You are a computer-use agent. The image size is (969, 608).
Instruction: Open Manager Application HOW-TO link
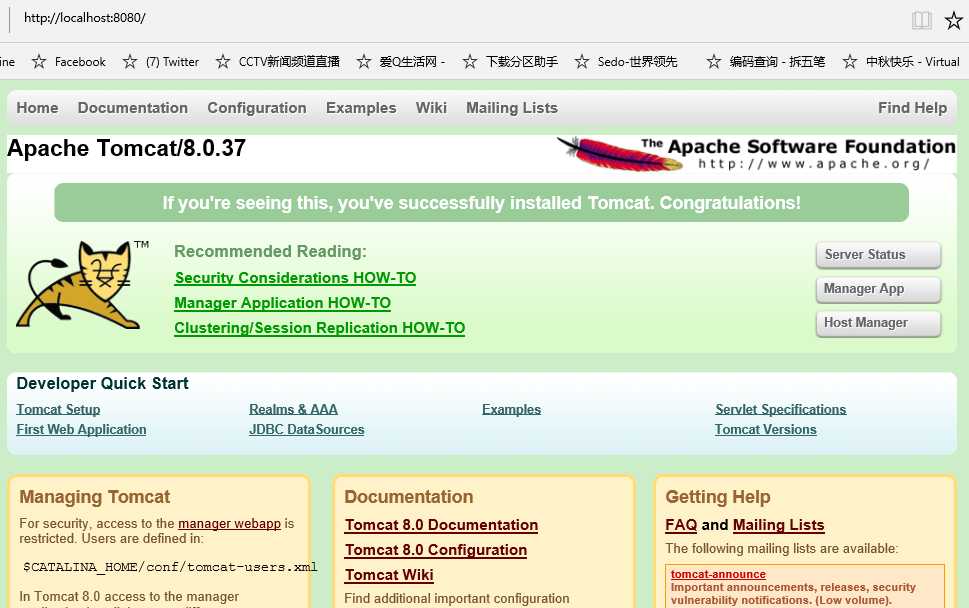[x=282, y=303]
